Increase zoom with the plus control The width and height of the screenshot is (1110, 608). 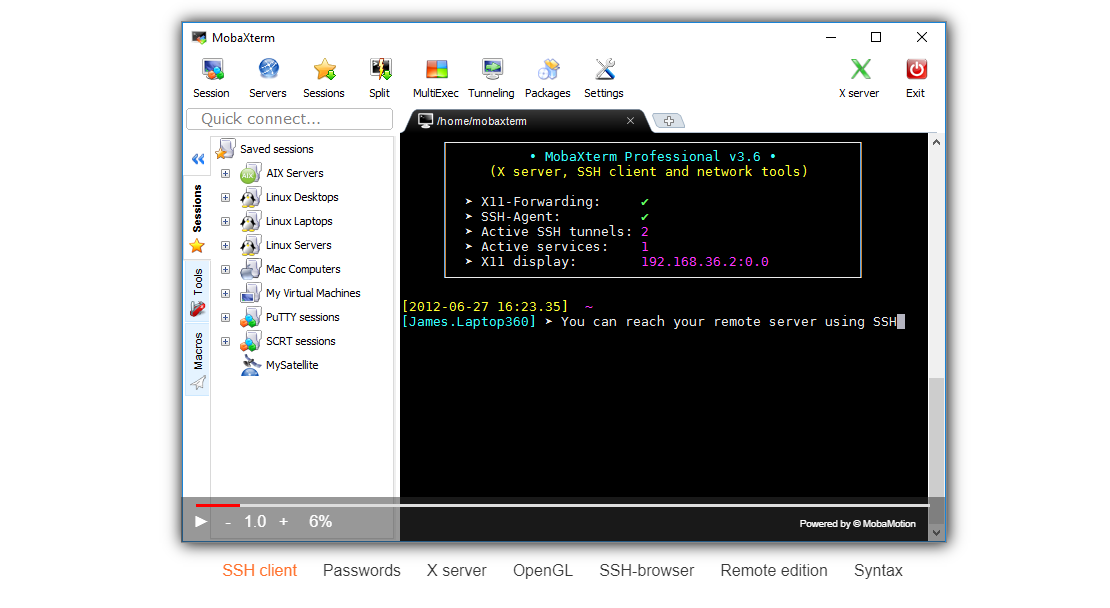(283, 521)
